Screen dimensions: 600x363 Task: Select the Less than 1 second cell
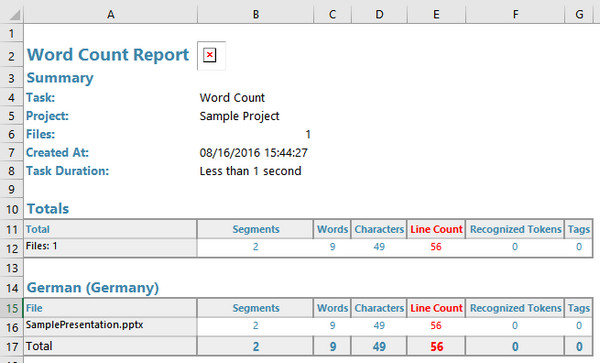coord(250,171)
